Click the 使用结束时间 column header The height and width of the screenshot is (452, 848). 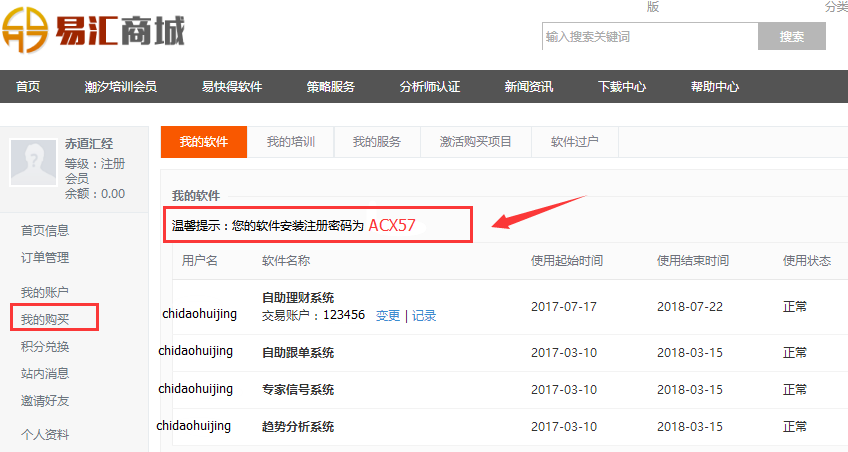693,261
